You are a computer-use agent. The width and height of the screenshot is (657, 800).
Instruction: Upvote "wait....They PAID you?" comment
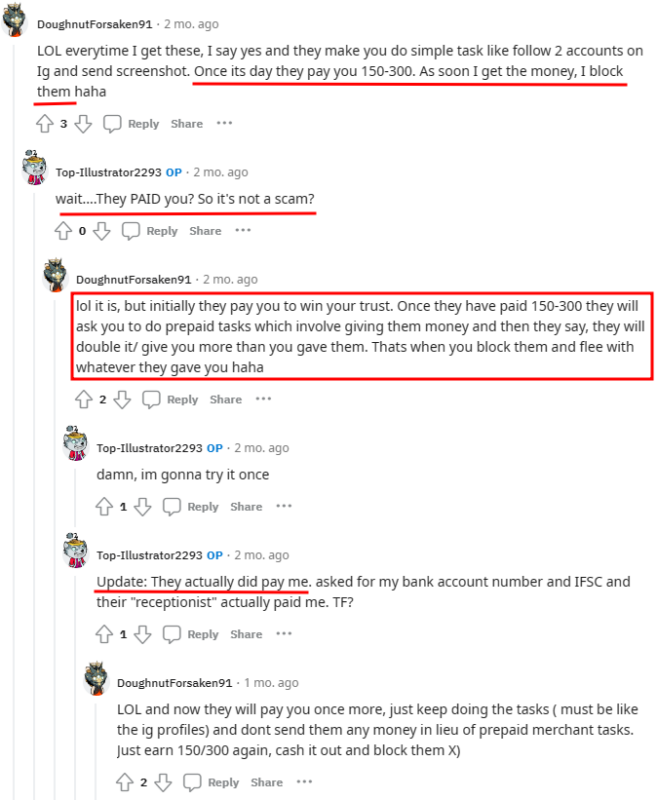coord(63,231)
